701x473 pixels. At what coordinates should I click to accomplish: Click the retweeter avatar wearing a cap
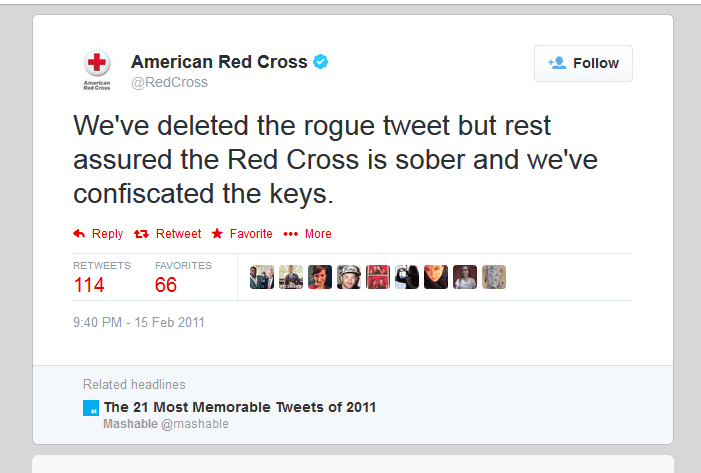coord(349,277)
